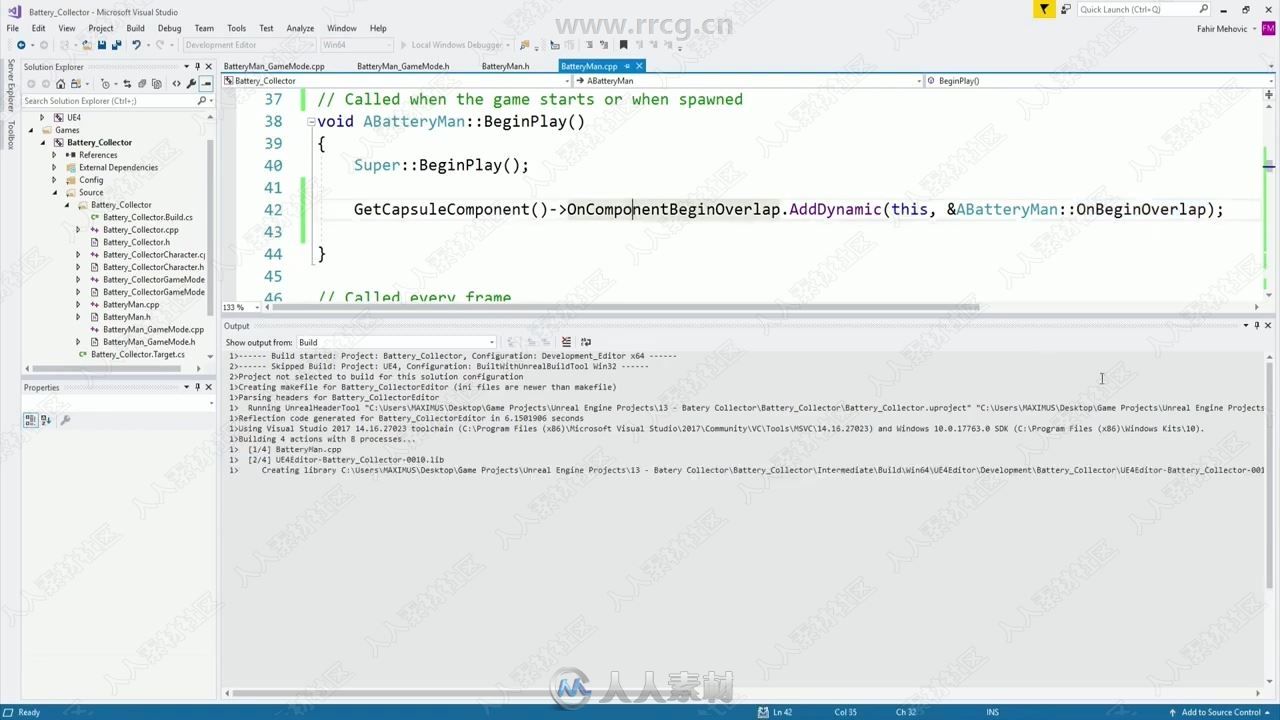1280x720 pixels.
Task: Pin the Output panel auto-hide icon
Action: [x=1258, y=326]
